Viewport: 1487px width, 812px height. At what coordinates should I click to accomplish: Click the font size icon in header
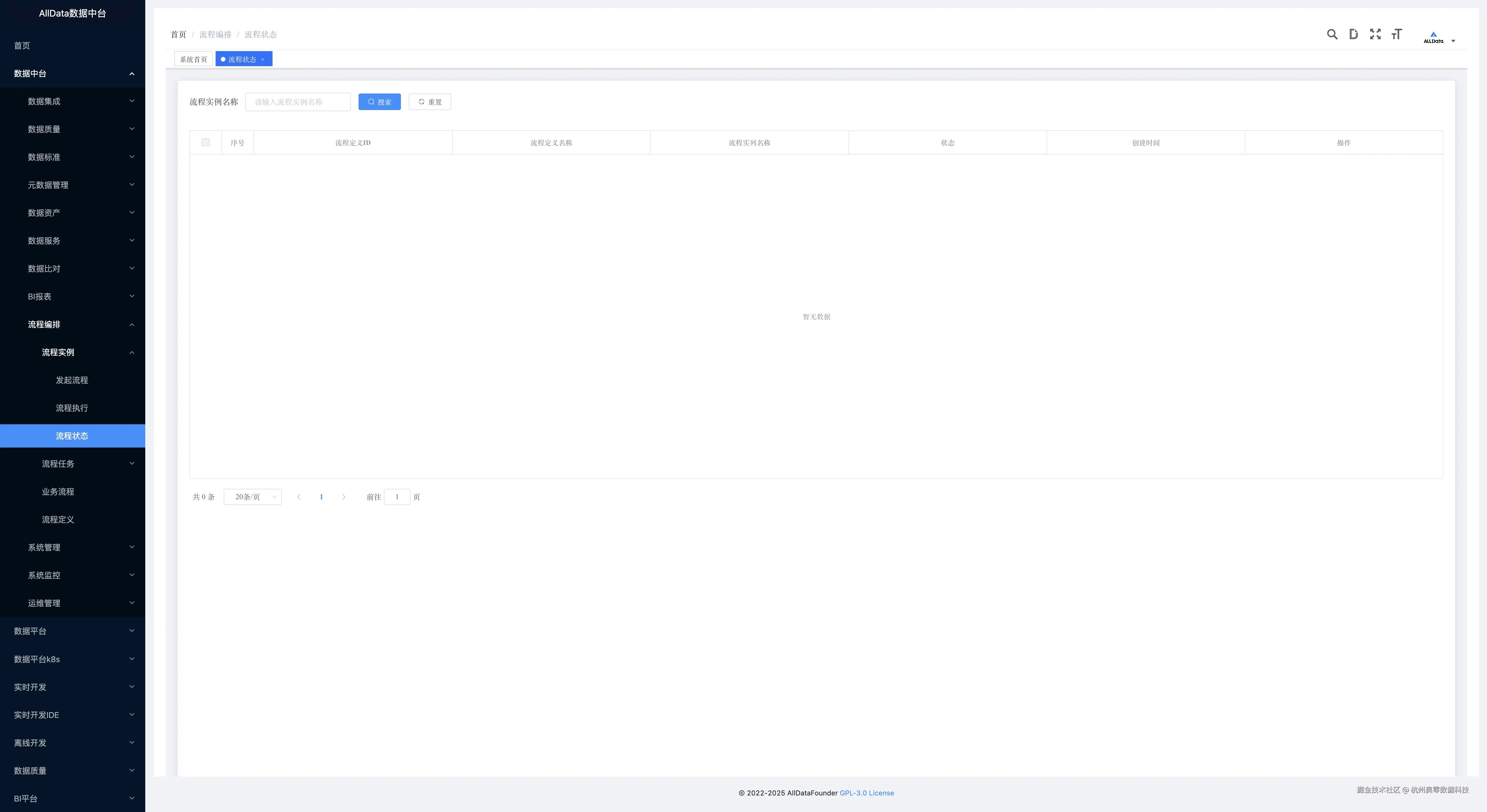(x=1396, y=35)
